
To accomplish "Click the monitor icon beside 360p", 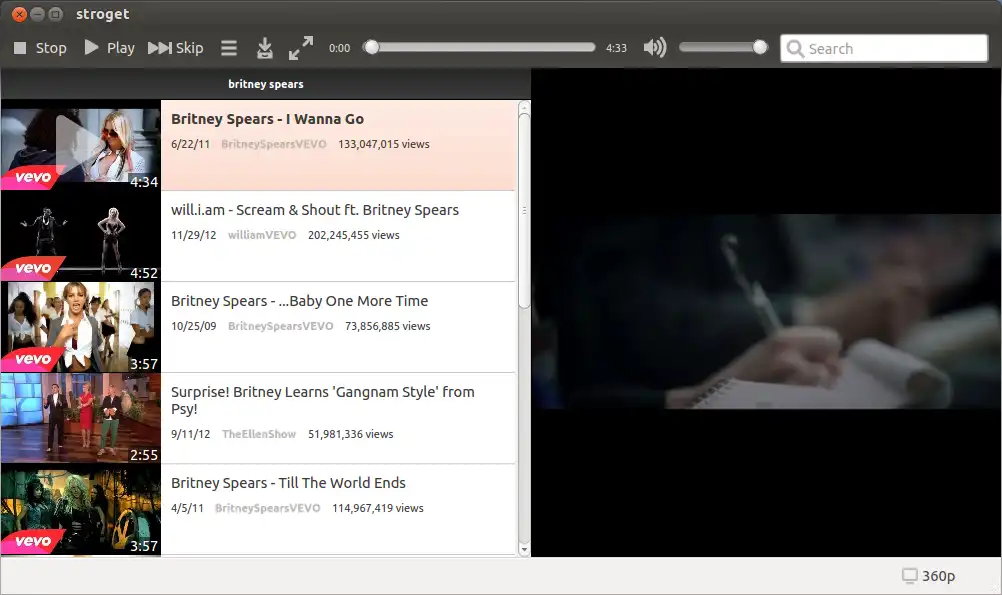I will [x=909, y=576].
